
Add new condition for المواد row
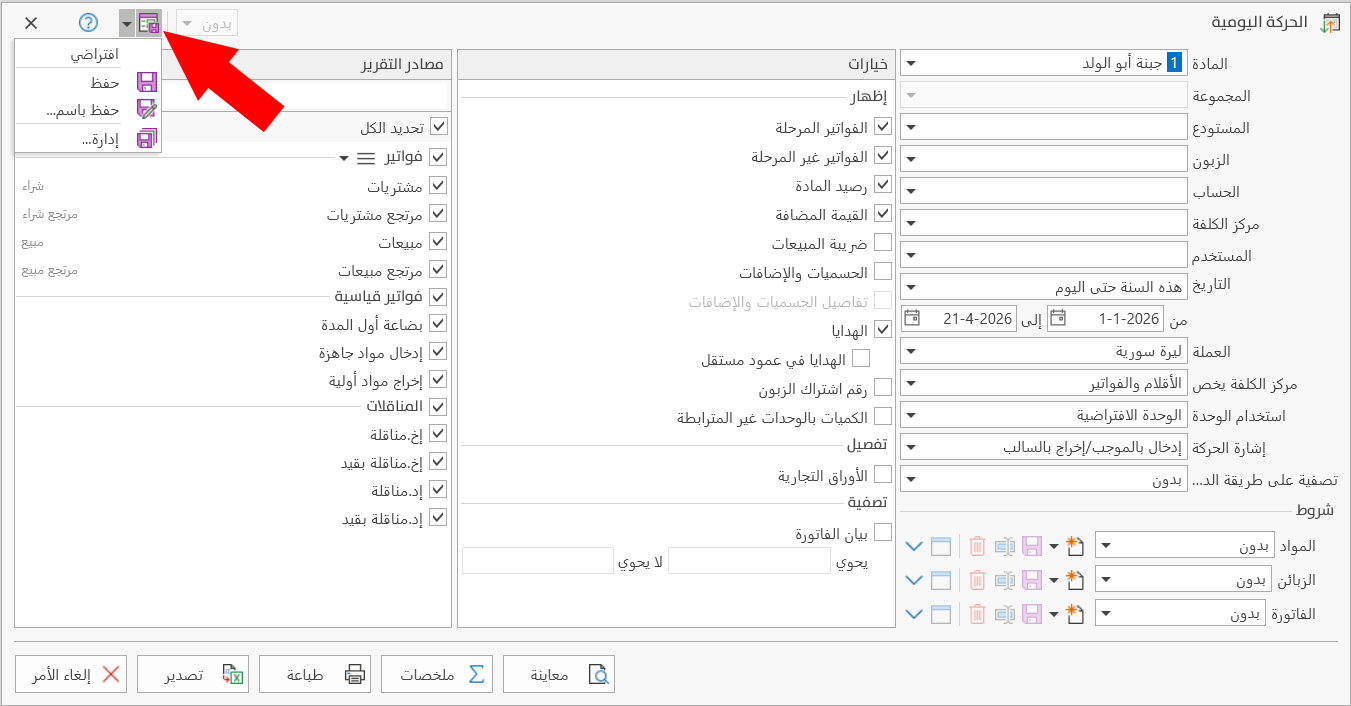[x=1075, y=546]
